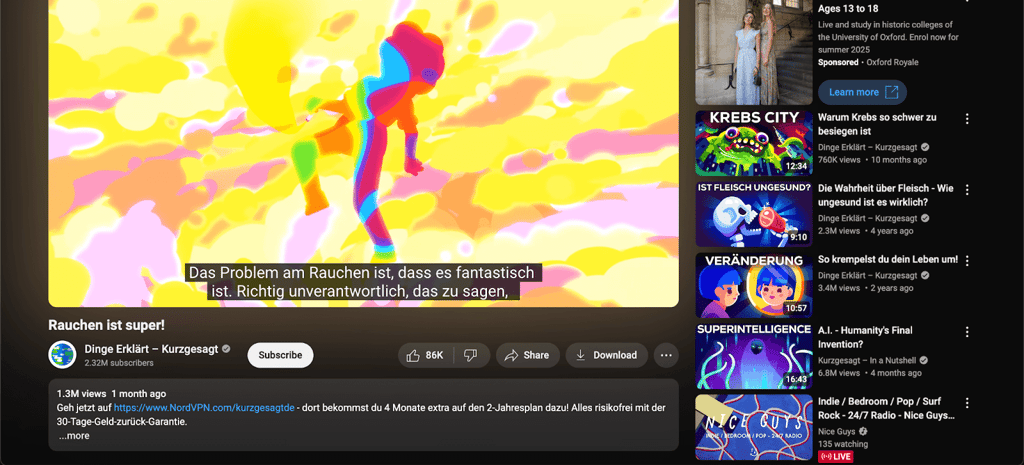The image size is (1024, 465).
Task: Open title Warum Krebs so schwer zu besiegen ist
Action: point(877,124)
